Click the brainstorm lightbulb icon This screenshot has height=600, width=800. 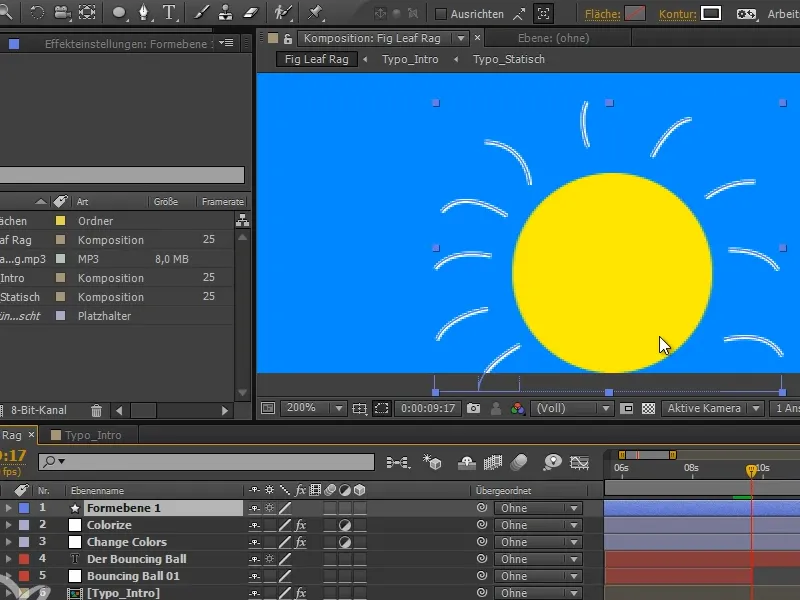(553, 462)
